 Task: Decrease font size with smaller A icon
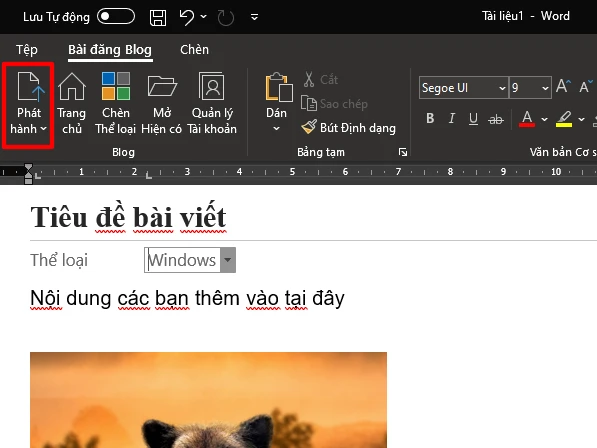coord(586,87)
